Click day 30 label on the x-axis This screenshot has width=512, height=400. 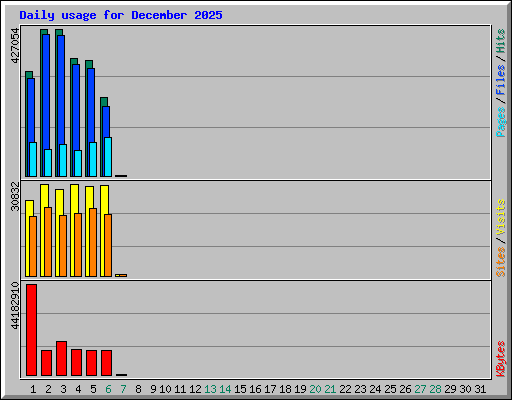465,389
